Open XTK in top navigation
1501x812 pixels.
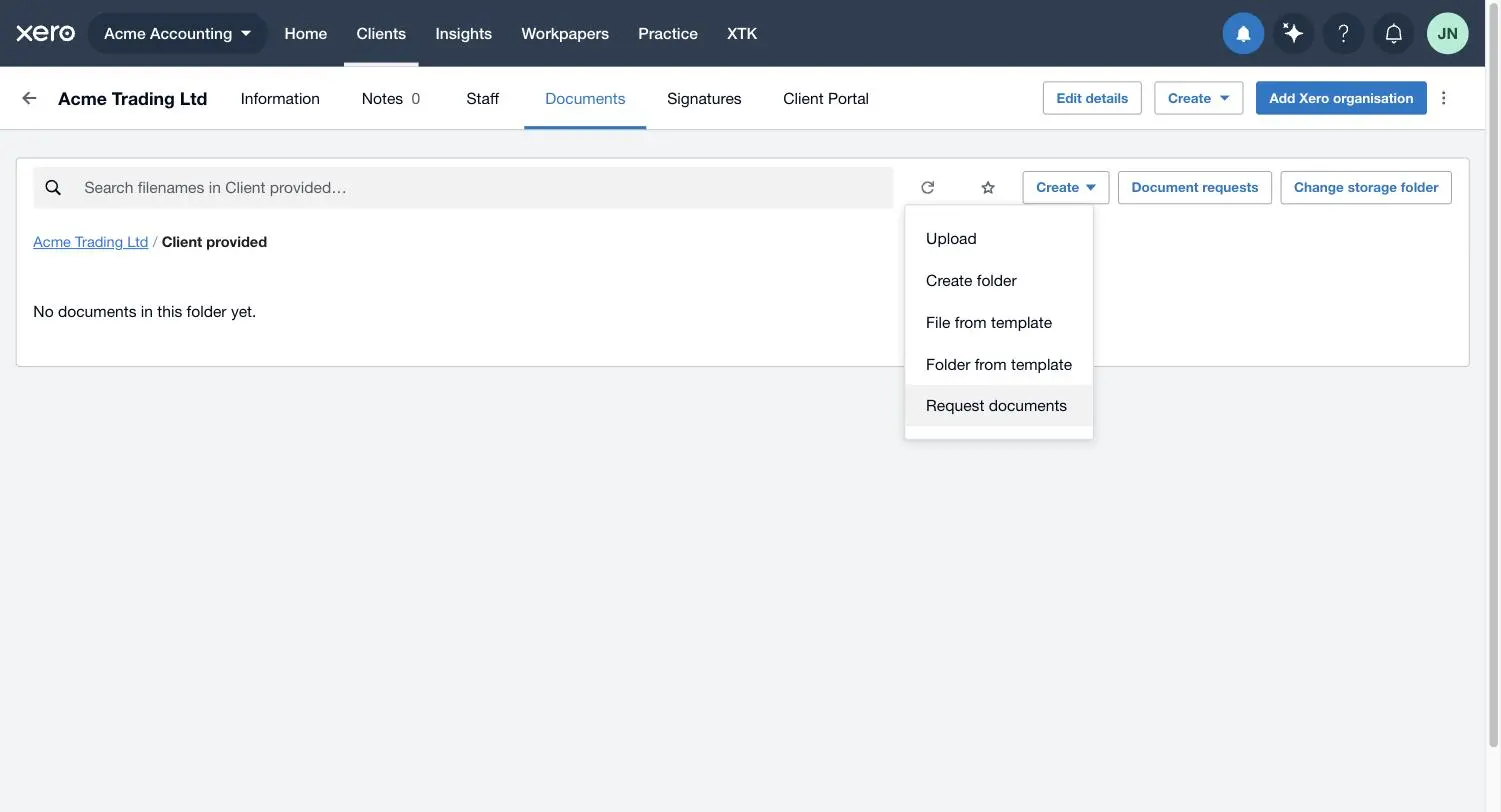(742, 33)
